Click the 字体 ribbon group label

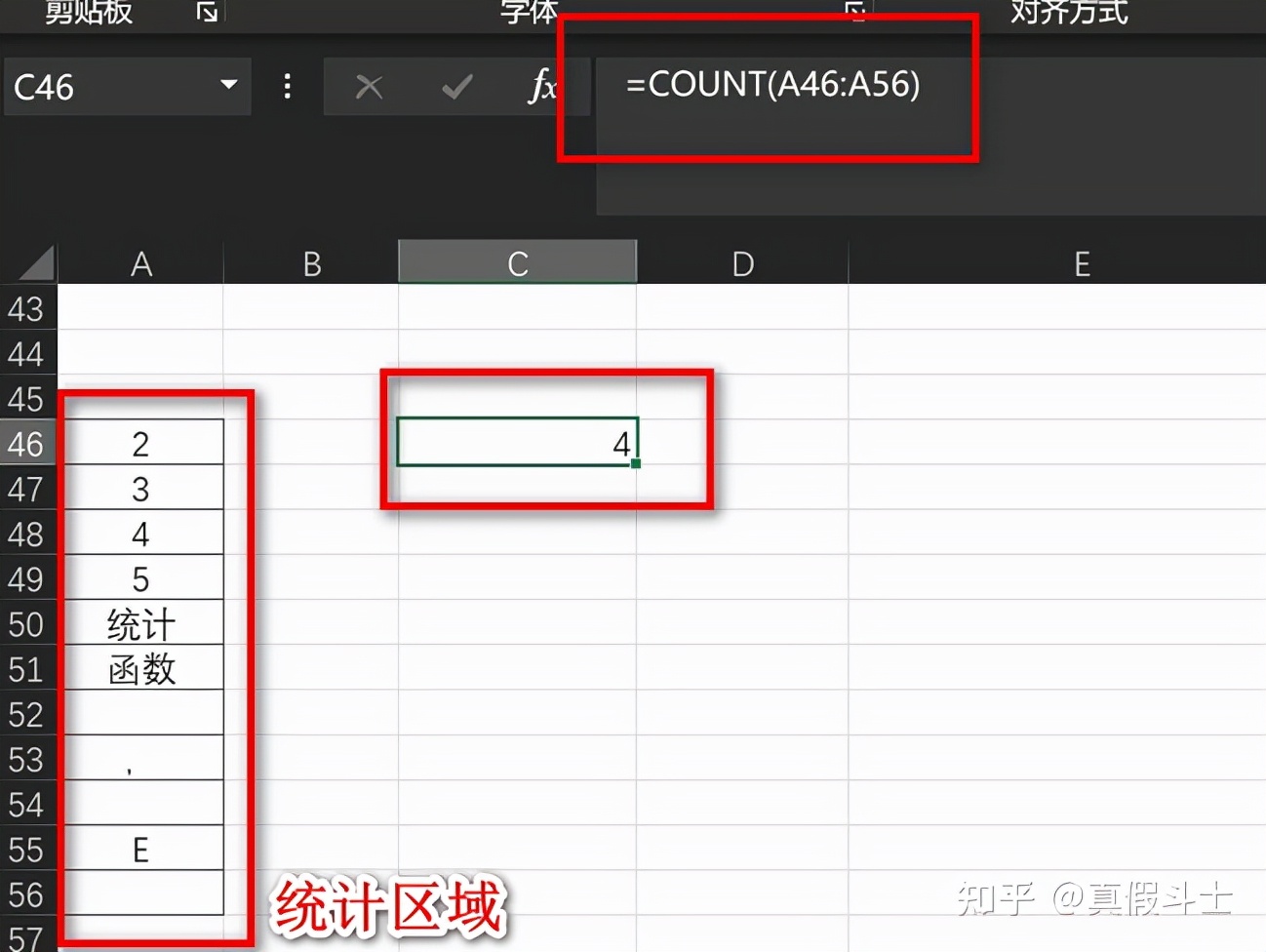click(x=528, y=14)
